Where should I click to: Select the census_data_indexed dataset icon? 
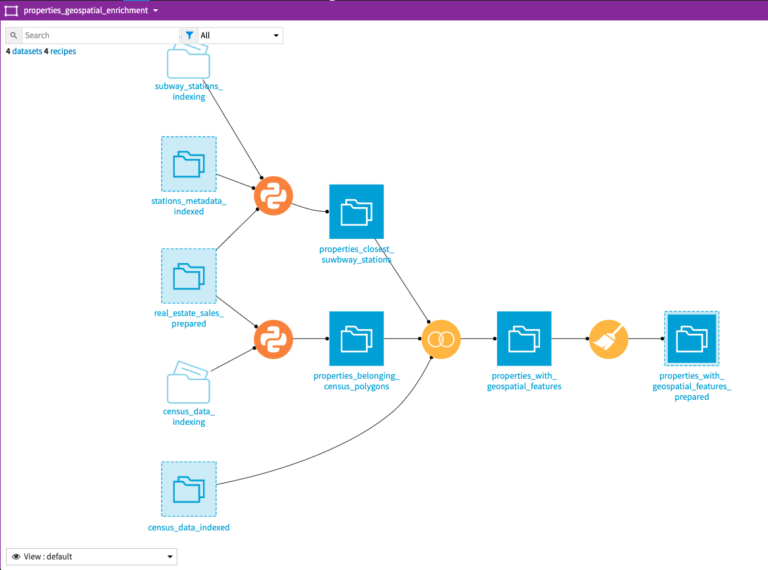coord(189,489)
